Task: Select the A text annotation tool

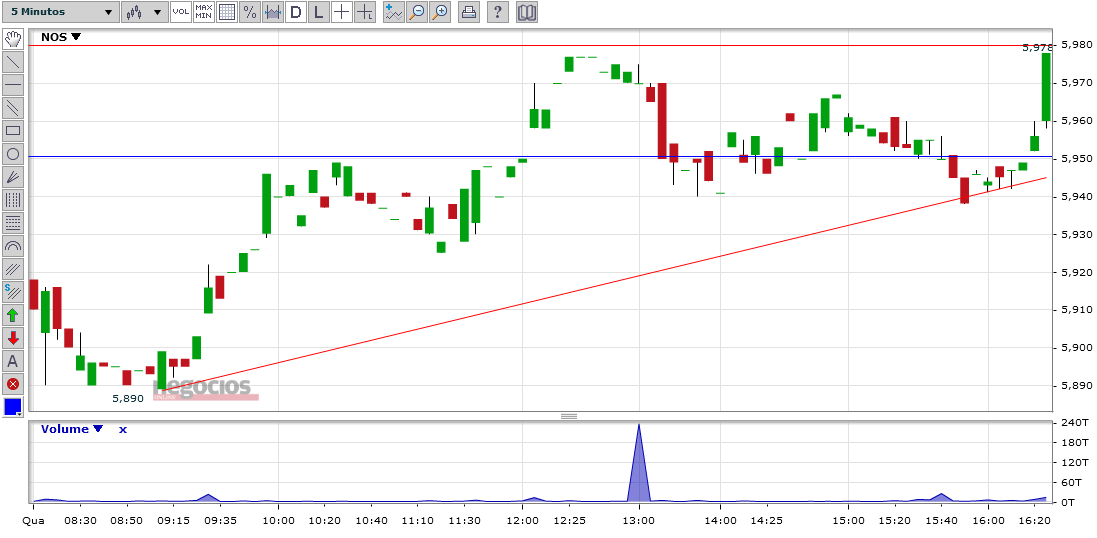Action: click(13, 361)
